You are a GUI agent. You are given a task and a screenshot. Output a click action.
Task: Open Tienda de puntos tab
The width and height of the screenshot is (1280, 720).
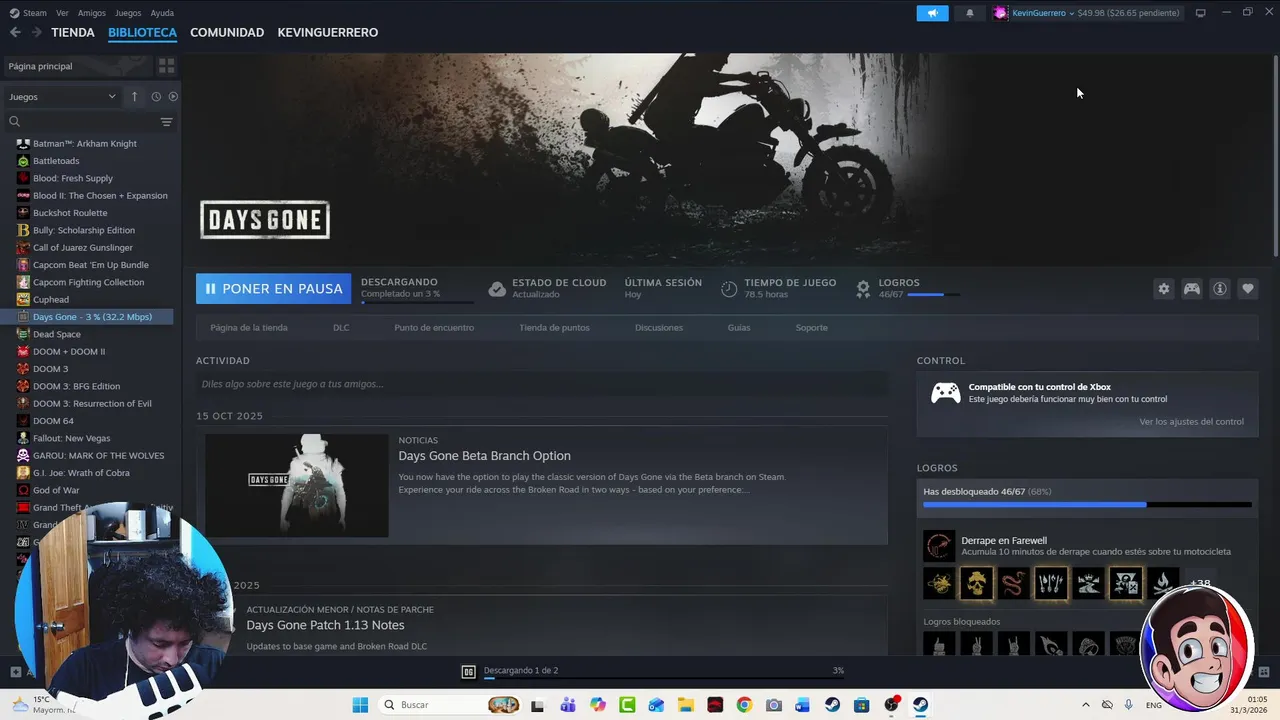pyautogui.click(x=554, y=327)
